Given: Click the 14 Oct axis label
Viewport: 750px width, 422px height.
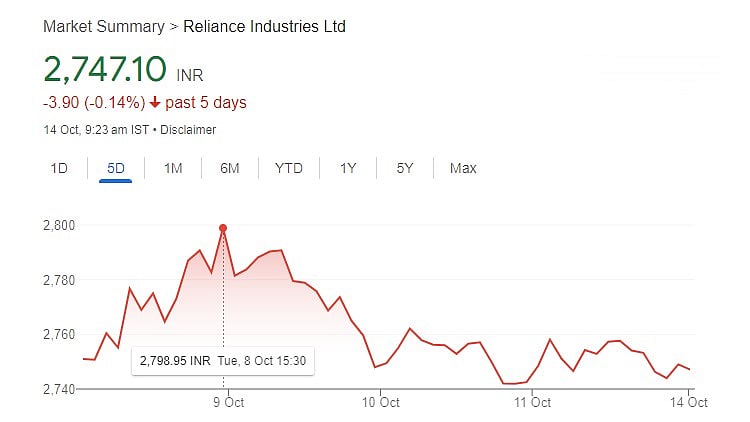Looking at the screenshot, I should (688, 402).
